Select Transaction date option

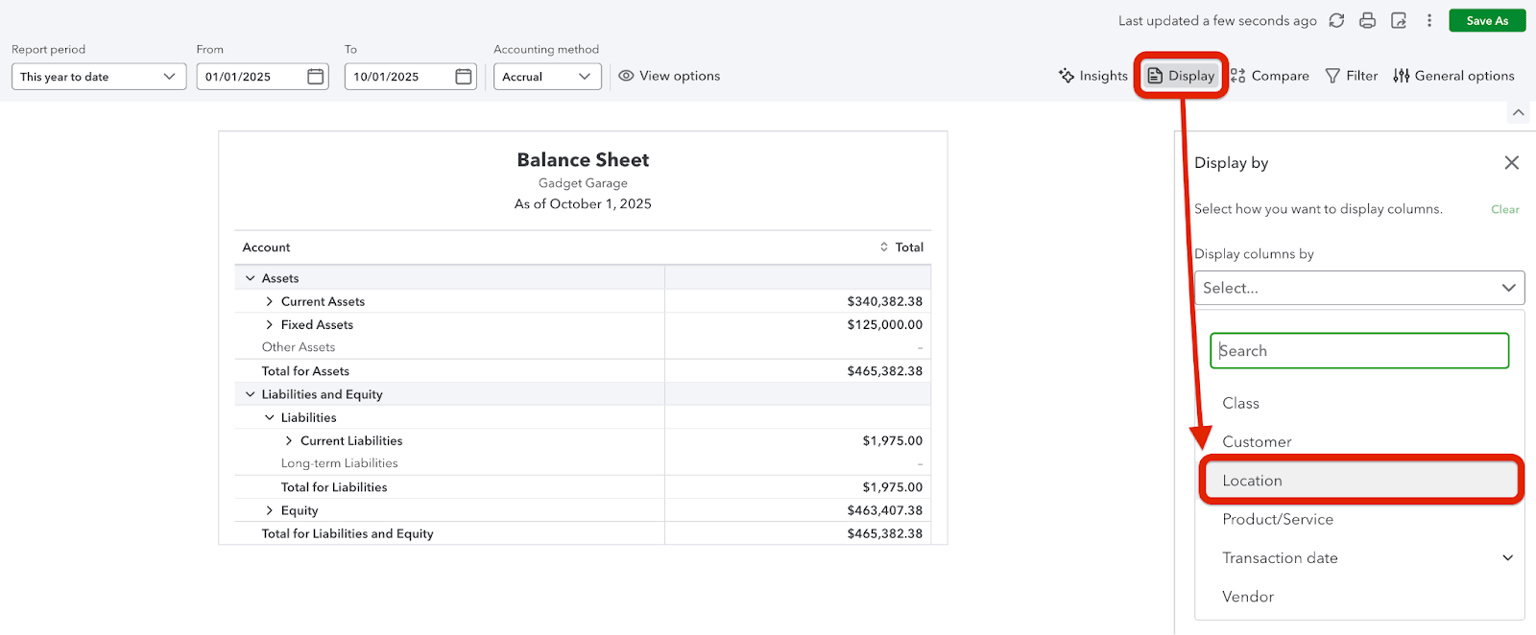(x=1280, y=558)
